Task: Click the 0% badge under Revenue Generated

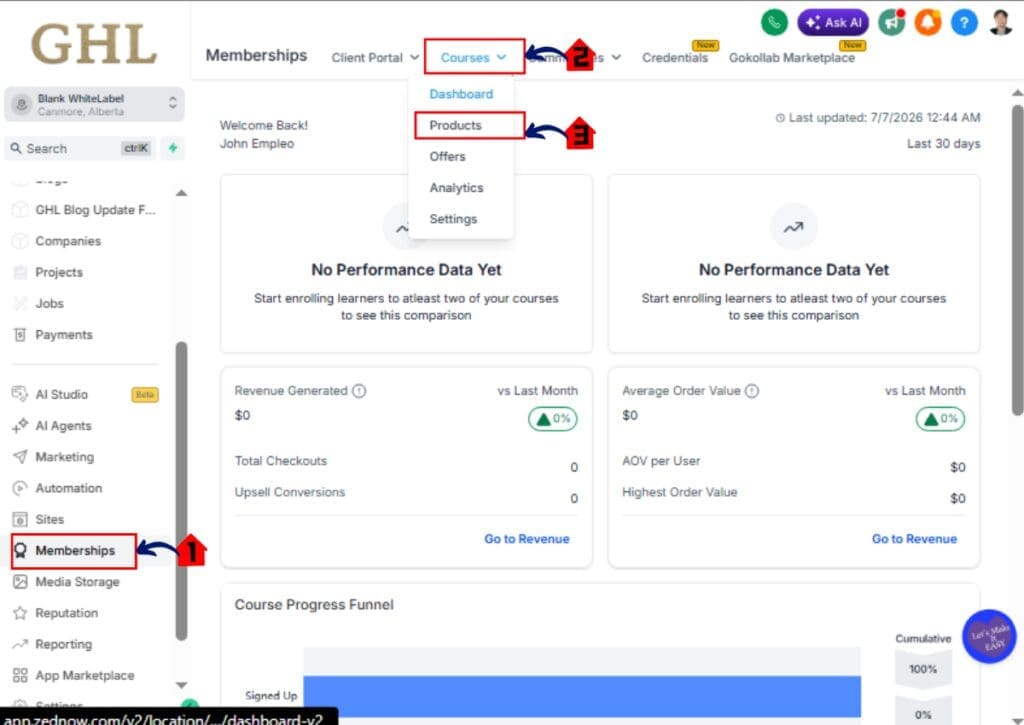Action: point(552,419)
